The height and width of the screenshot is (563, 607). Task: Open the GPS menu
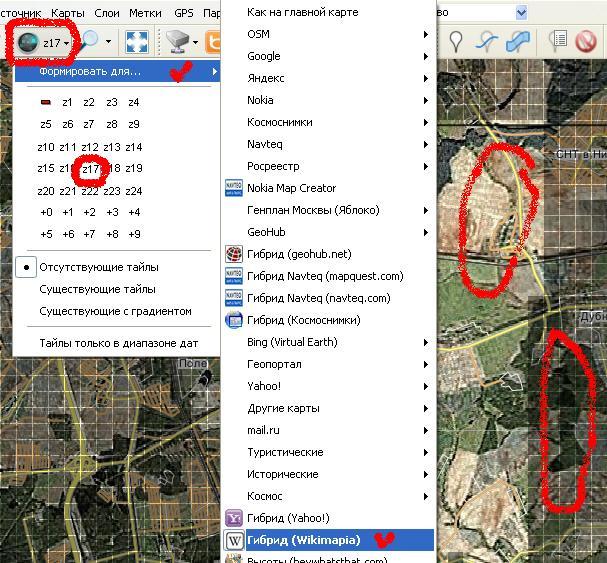click(x=184, y=13)
